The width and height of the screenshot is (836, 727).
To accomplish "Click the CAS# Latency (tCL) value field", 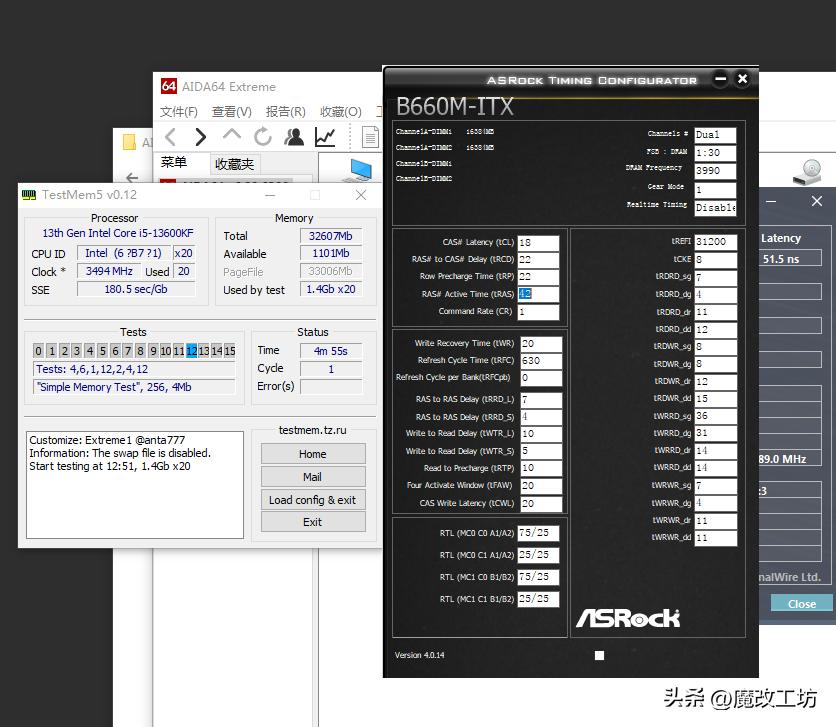I will pyautogui.click(x=537, y=243).
